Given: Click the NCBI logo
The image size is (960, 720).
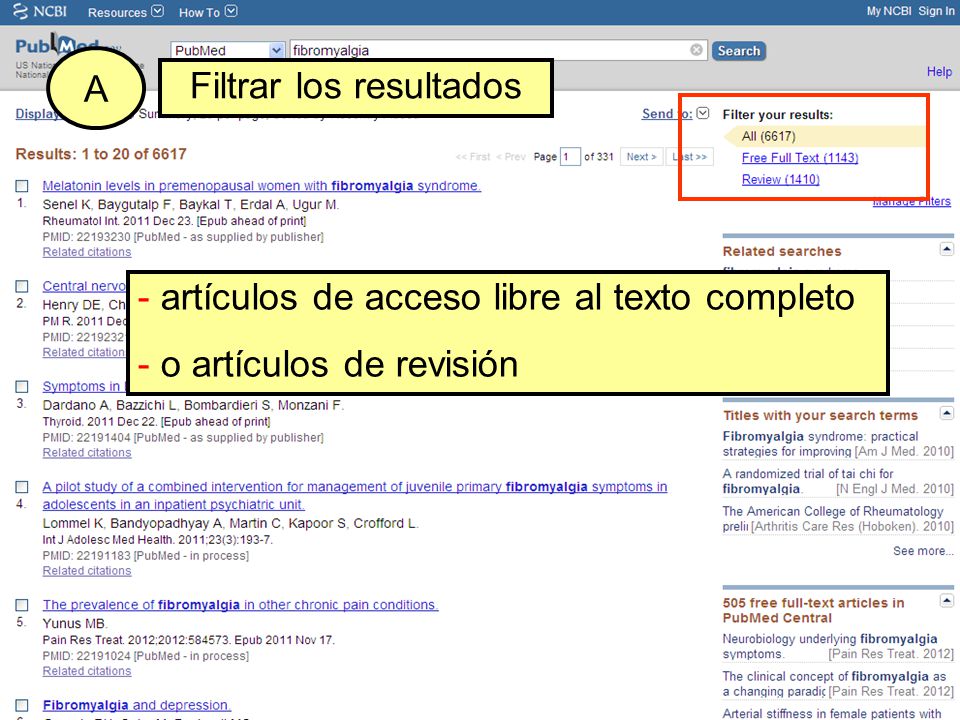Looking at the screenshot, I should click(x=40, y=12).
